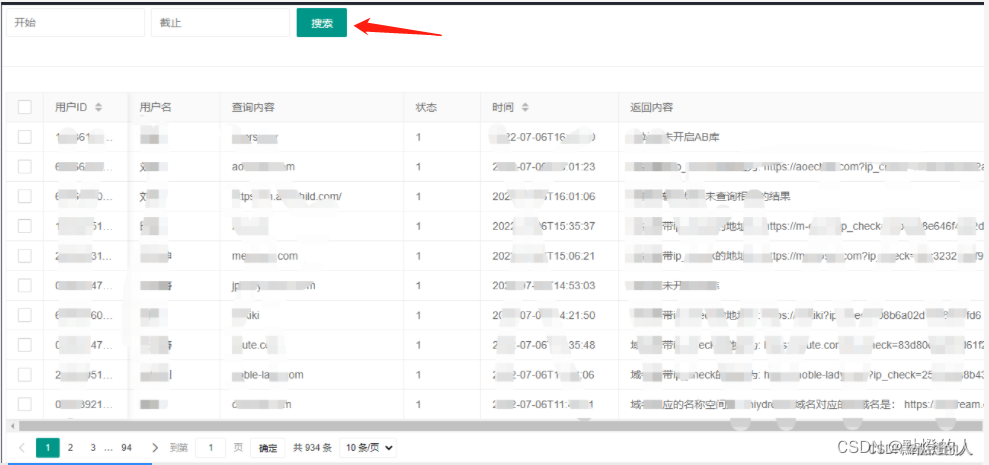Click the time cell ending 15:35:37
Screen dimensions: 989x465
[549, 226]
